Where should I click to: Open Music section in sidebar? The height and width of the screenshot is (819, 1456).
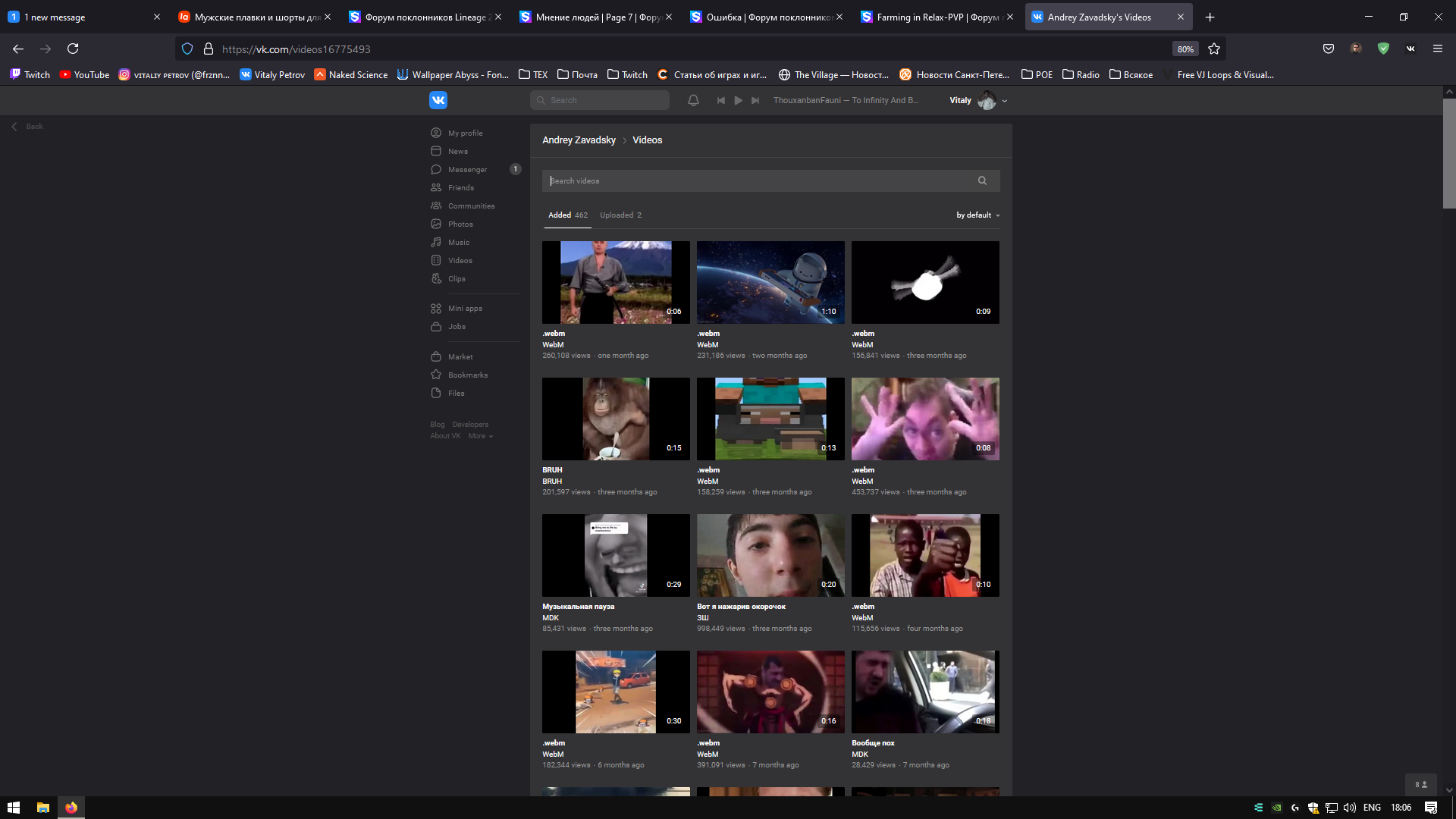[x=458, y=243]
